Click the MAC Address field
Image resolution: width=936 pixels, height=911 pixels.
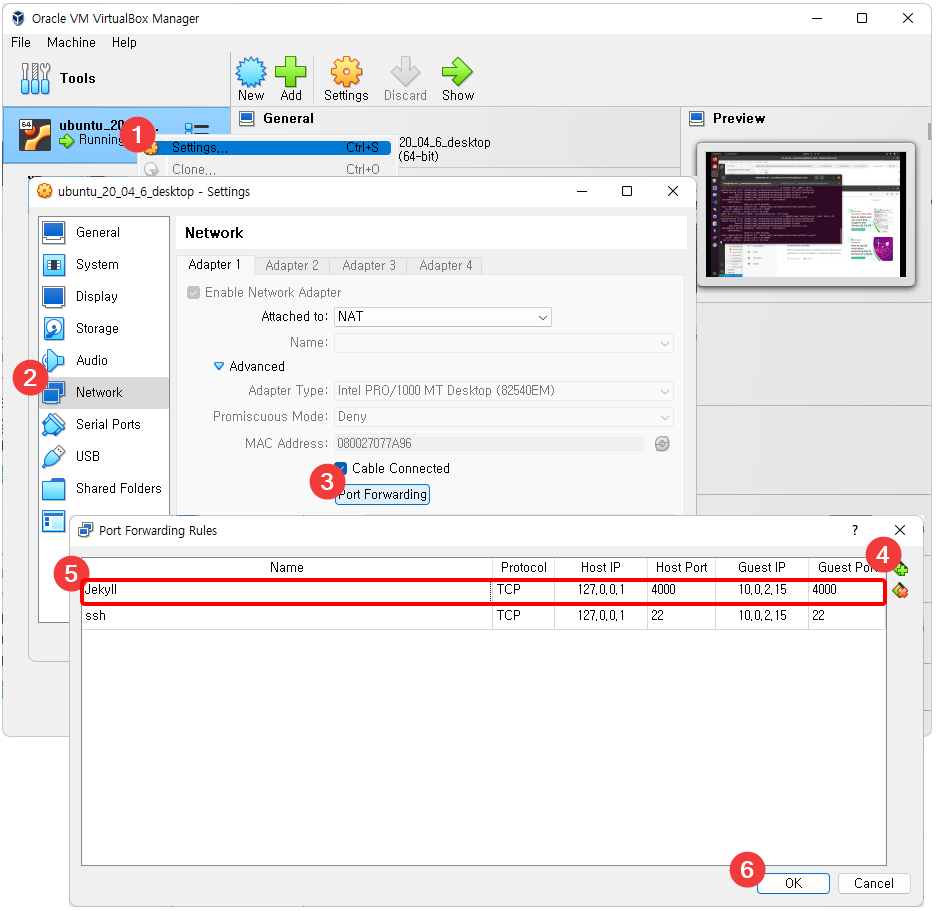[x=489, y=444]
